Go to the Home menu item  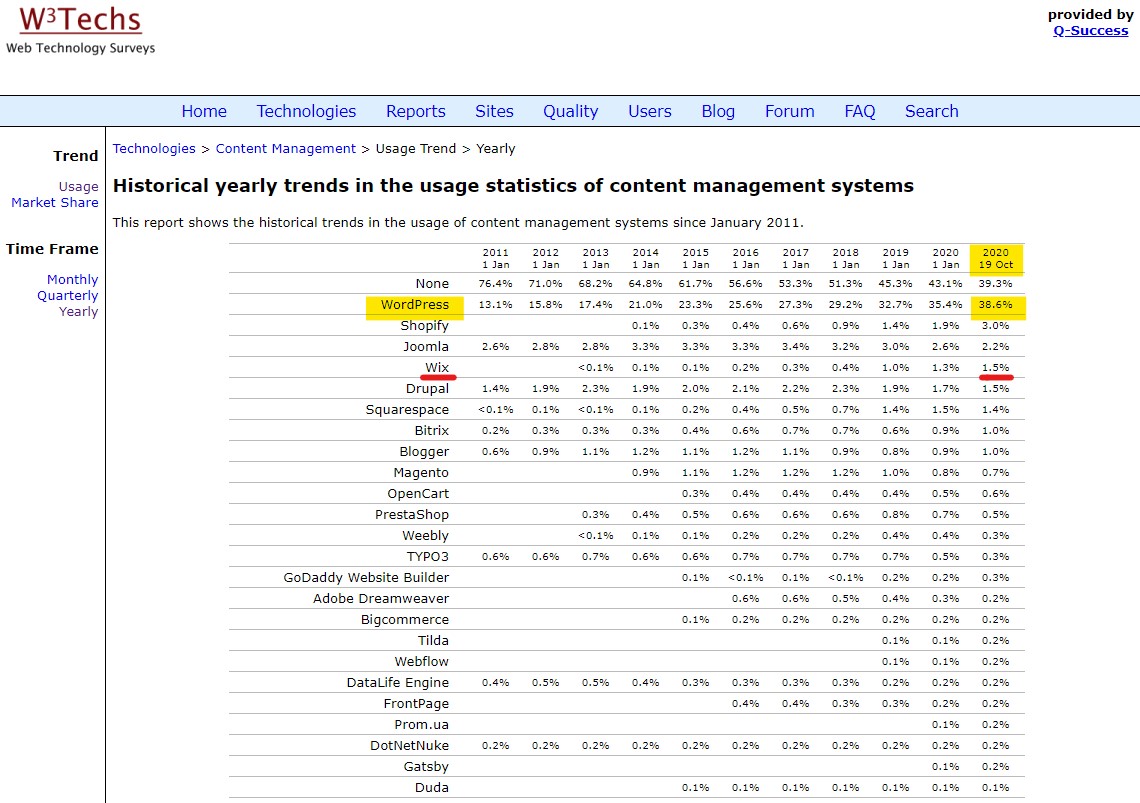204,111
